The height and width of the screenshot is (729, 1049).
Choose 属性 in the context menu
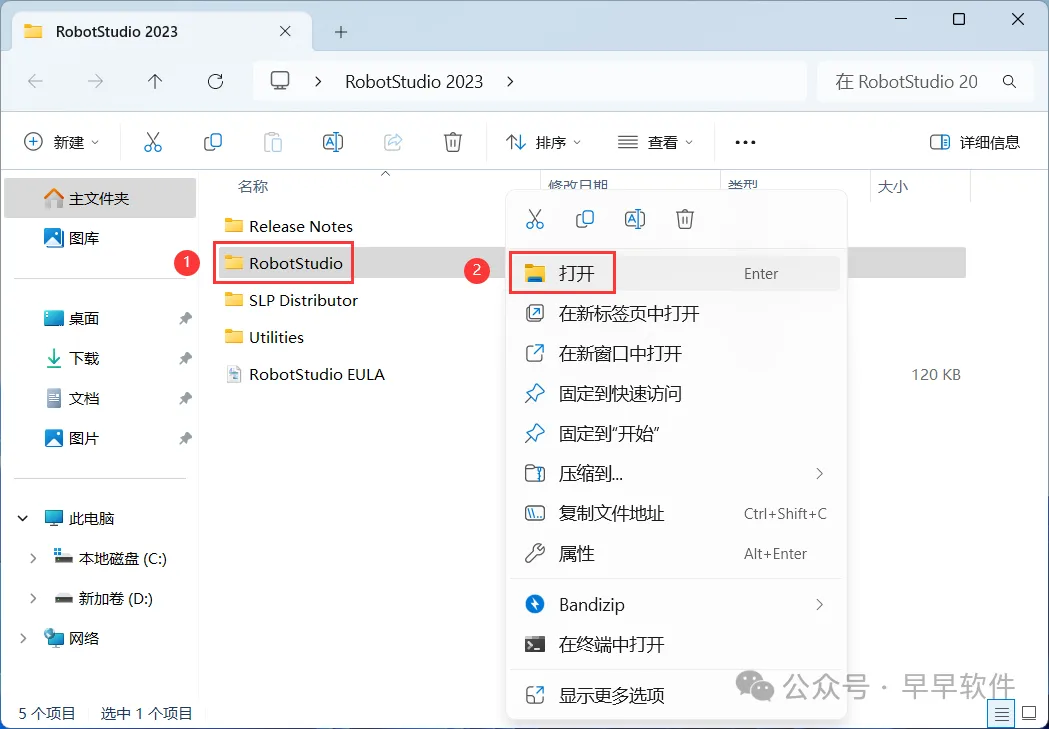click(674, 554)
